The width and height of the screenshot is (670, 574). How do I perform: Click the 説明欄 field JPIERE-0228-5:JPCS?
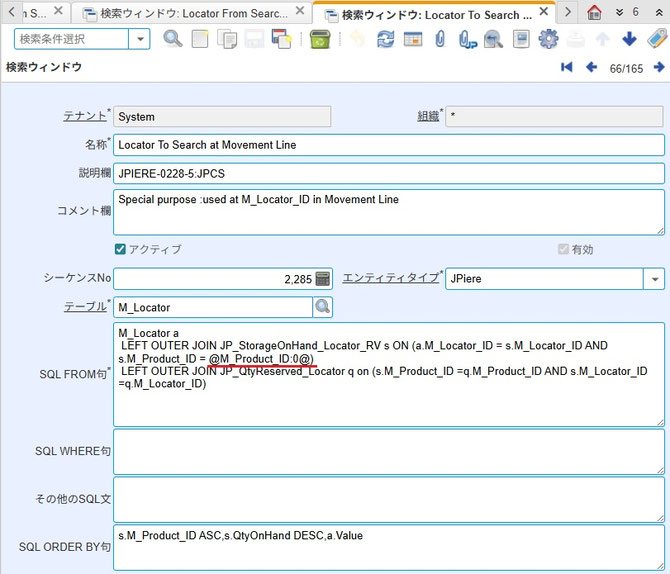(x=388, y=174)
